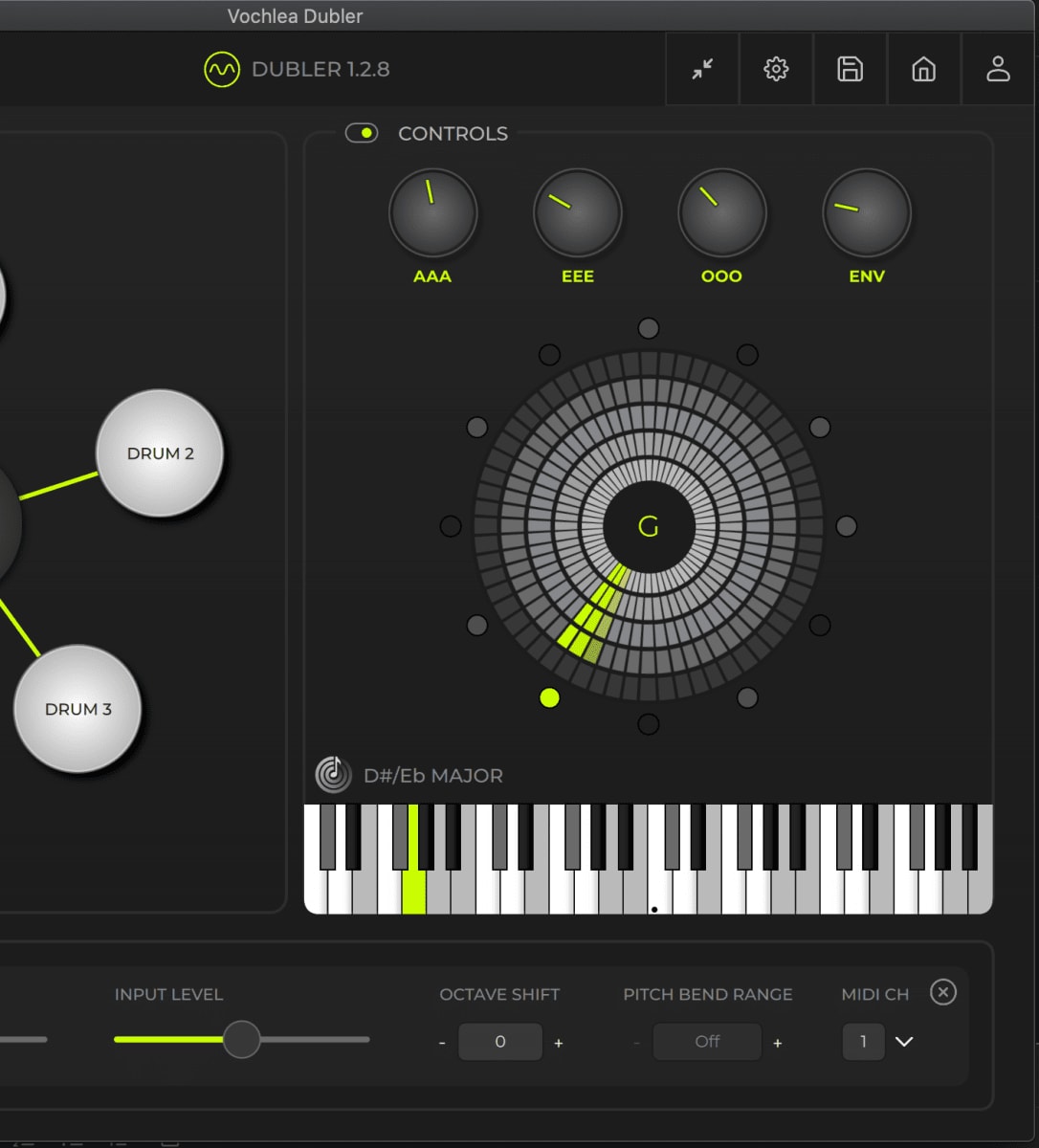
Task: Click the grey right end of the INPUT LEVEL track
Action: (x=315, y=1039)
